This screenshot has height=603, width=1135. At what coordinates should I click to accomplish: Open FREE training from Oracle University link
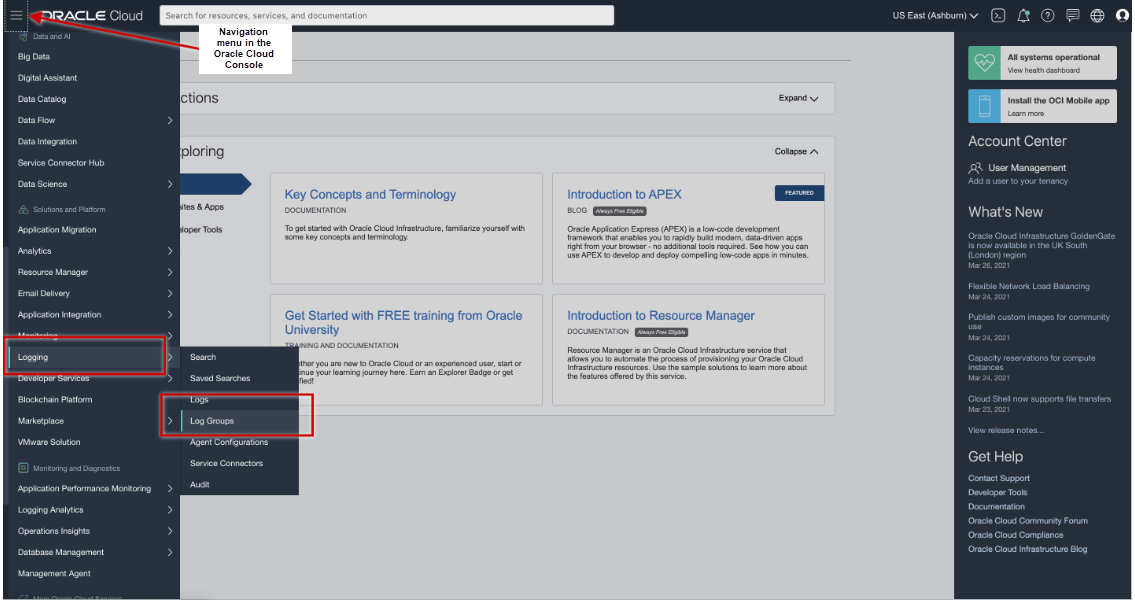pos(403,322)
